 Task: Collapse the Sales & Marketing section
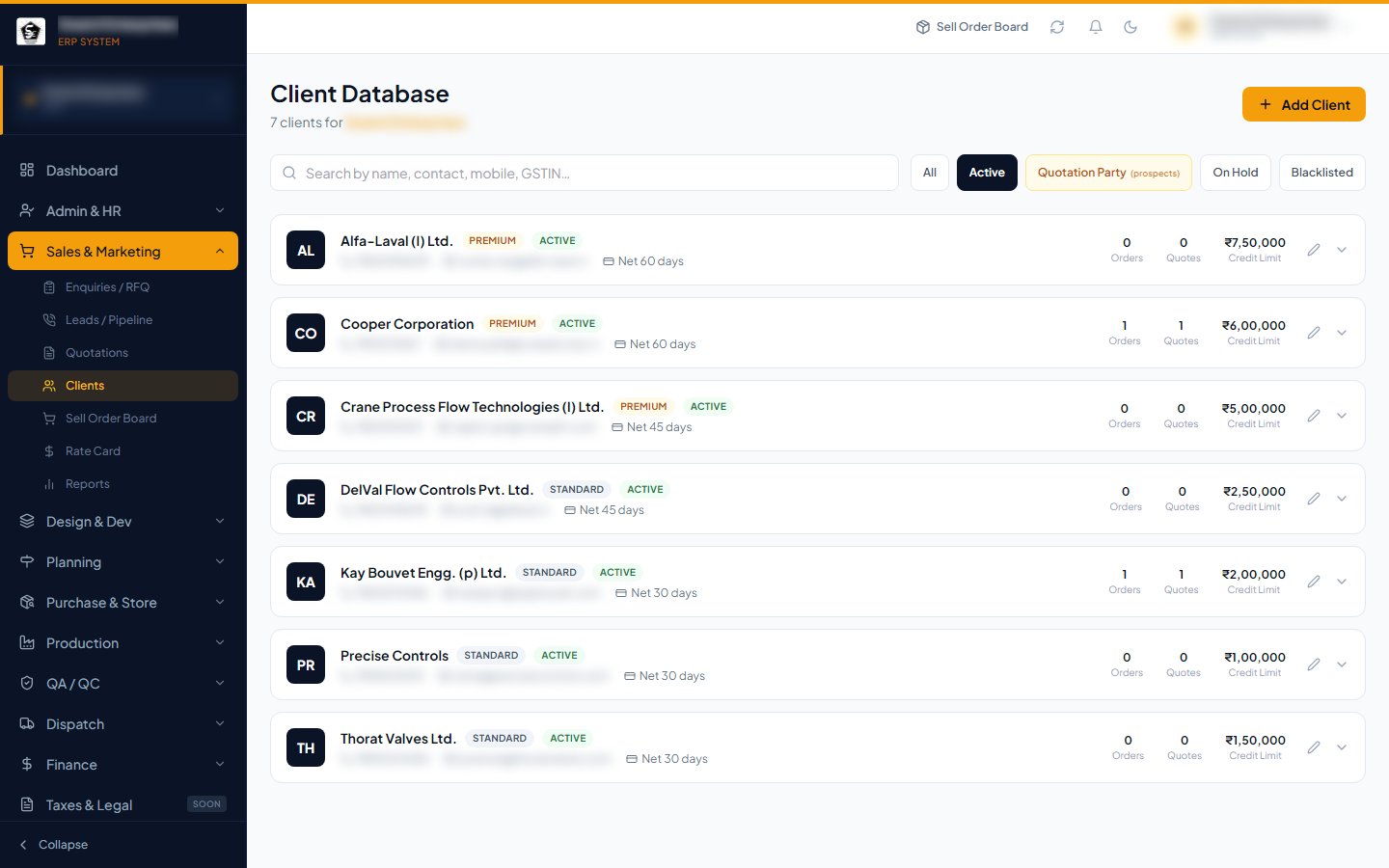click(123, 251)
